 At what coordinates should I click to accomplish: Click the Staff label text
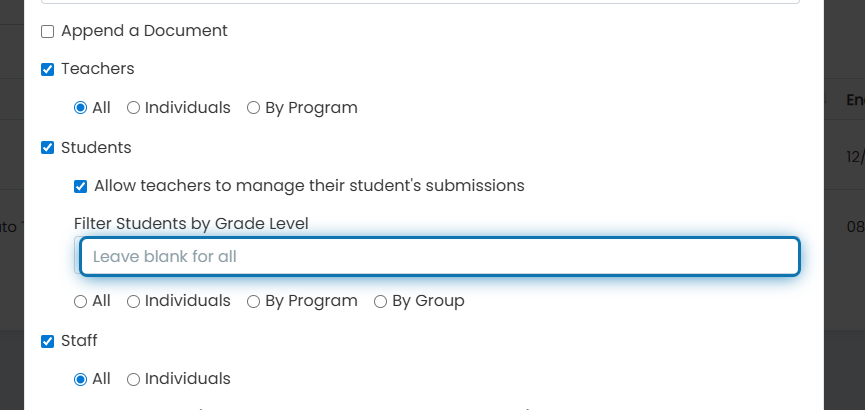click(79, 341)
